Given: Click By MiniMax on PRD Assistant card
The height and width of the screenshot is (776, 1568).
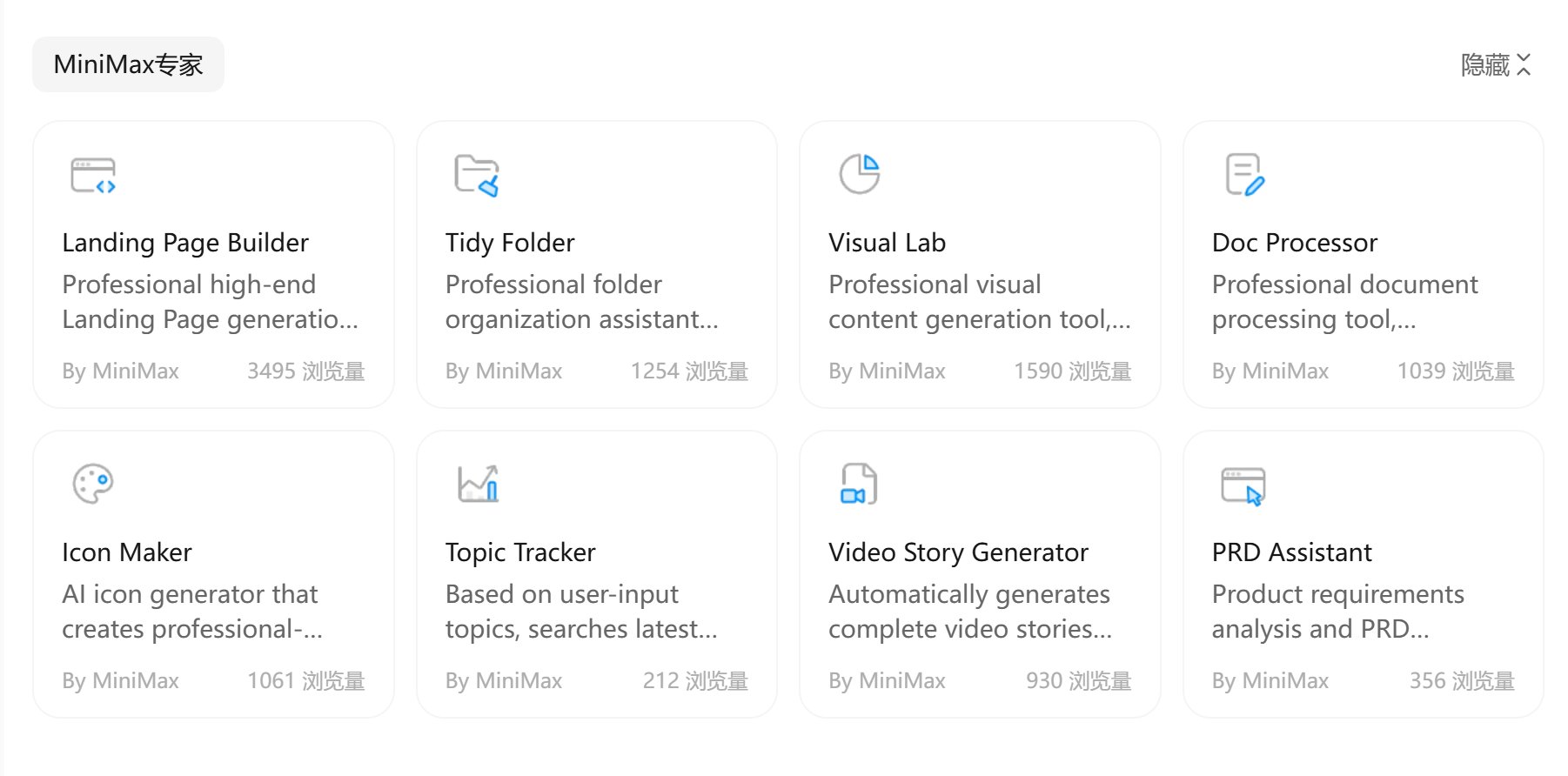Looking at the screenshot, I should pos(1270,681).
